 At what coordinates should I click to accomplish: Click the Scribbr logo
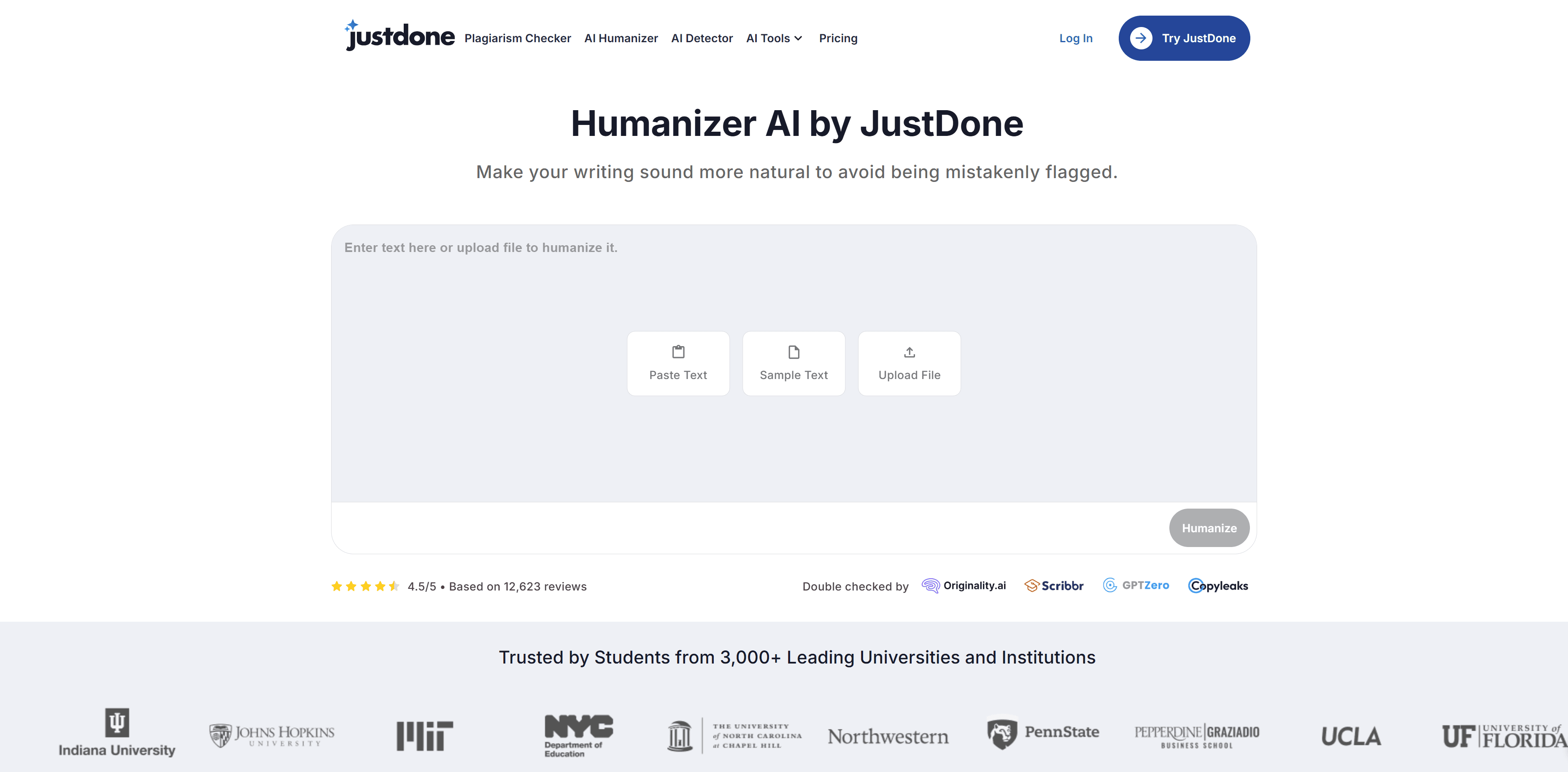pos(1054,586)
